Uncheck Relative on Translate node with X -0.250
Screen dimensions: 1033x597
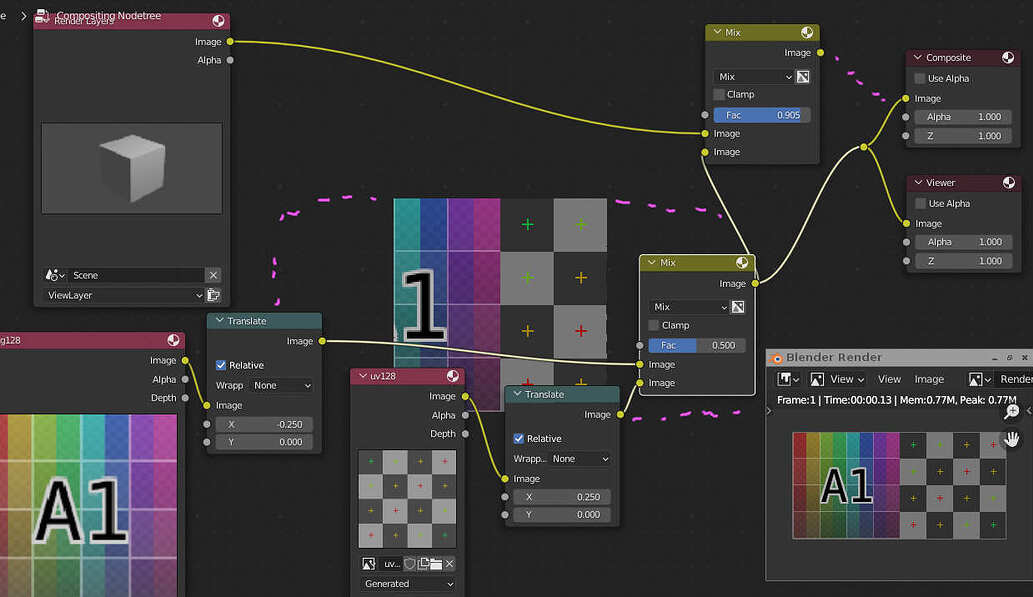click(x=221, y=364)
